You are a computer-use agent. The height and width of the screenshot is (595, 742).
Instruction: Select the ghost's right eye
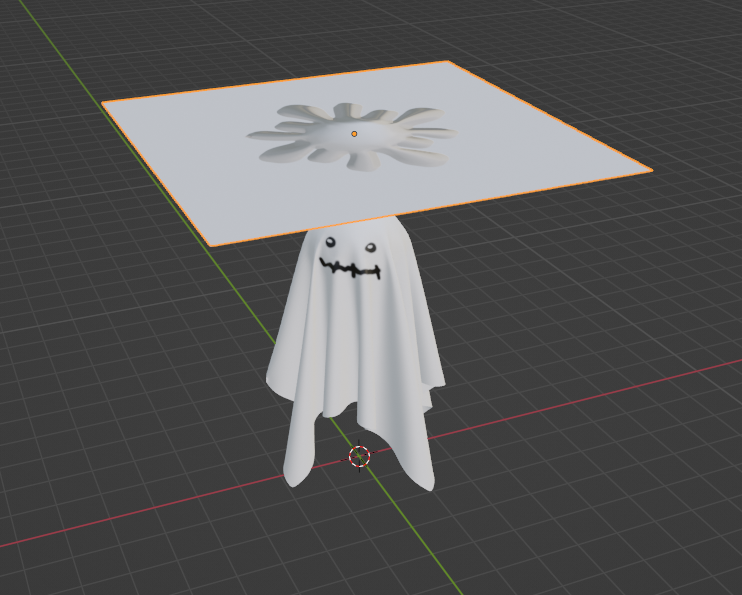pyautogui.click(x=370, y=248)
